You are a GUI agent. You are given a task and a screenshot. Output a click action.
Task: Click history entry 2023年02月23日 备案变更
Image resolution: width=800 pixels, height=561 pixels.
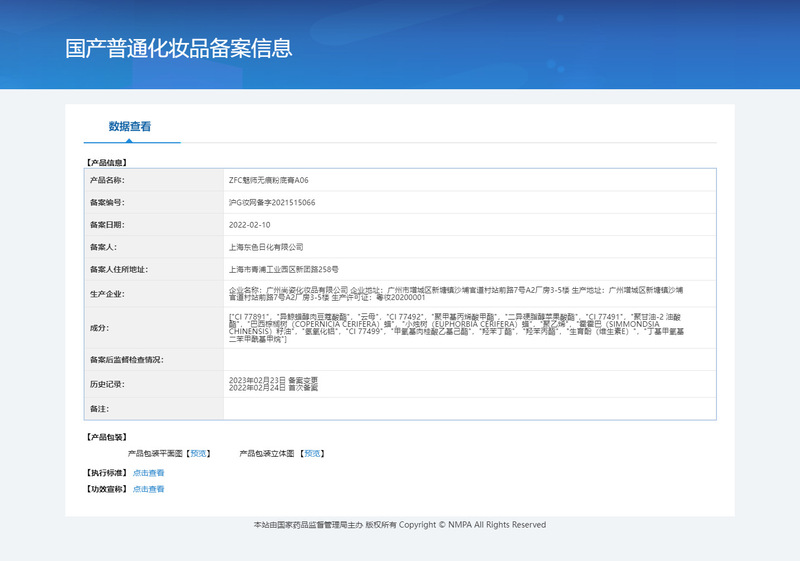click(273, 380)
